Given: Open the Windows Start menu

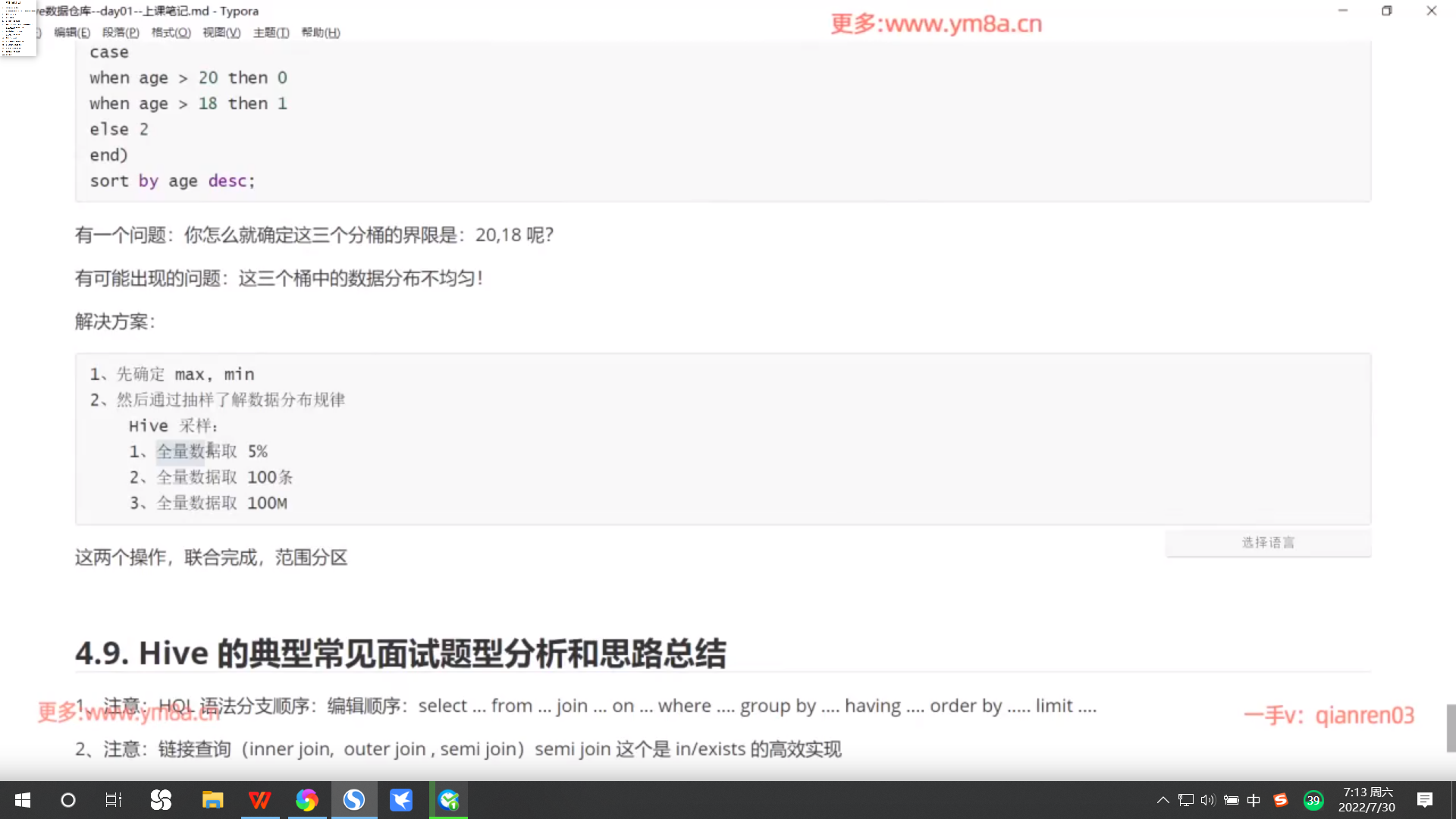Looking at the screenshot, I should click(23, 800).
